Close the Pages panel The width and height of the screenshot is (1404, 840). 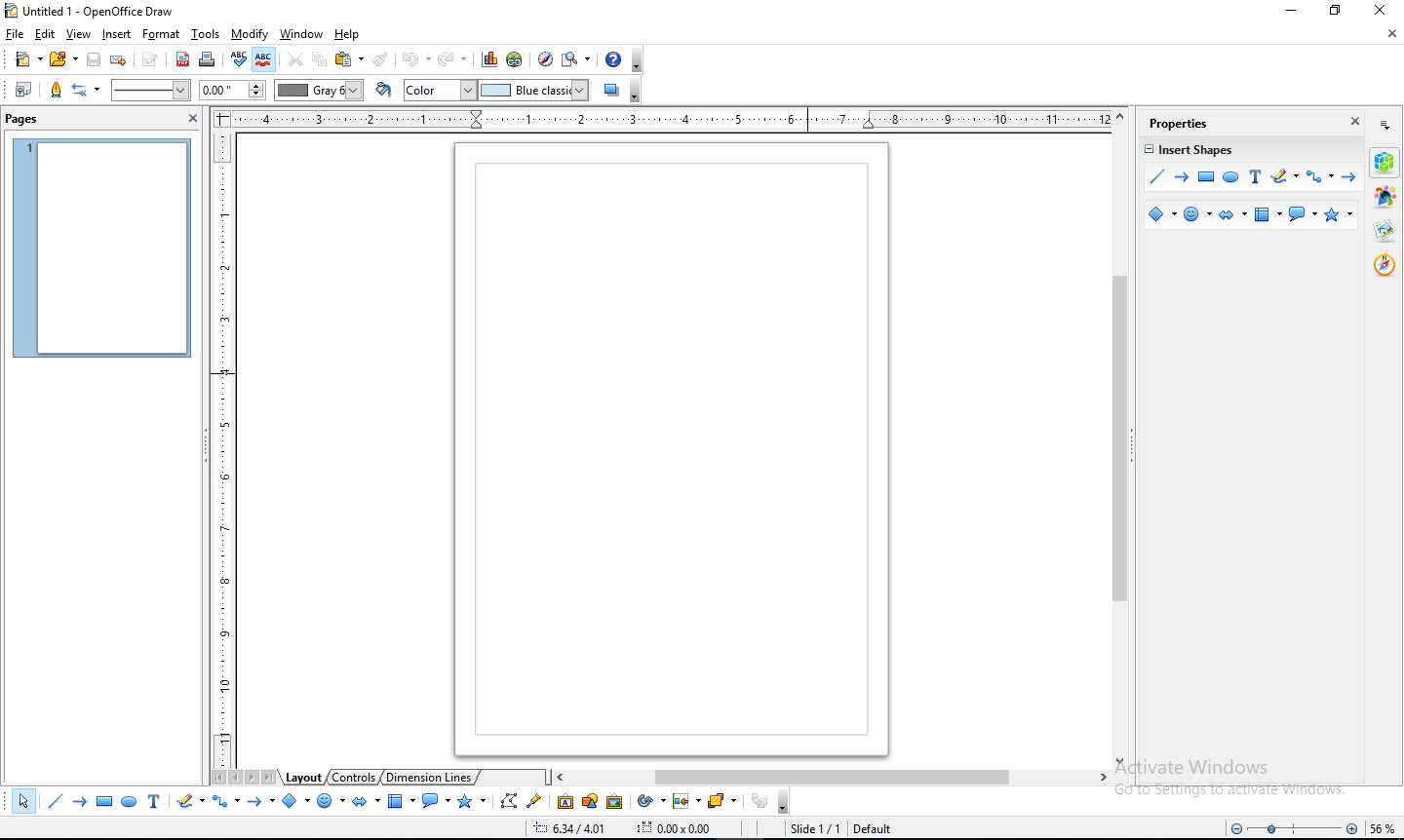(x=192, y=118)
